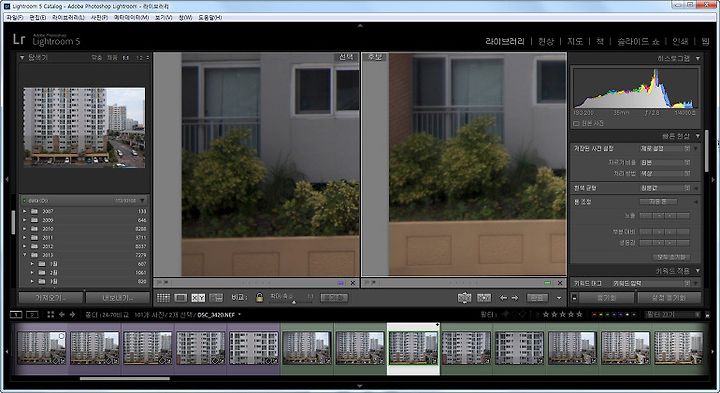Click the Auto Tone button

tap(658, 202)
